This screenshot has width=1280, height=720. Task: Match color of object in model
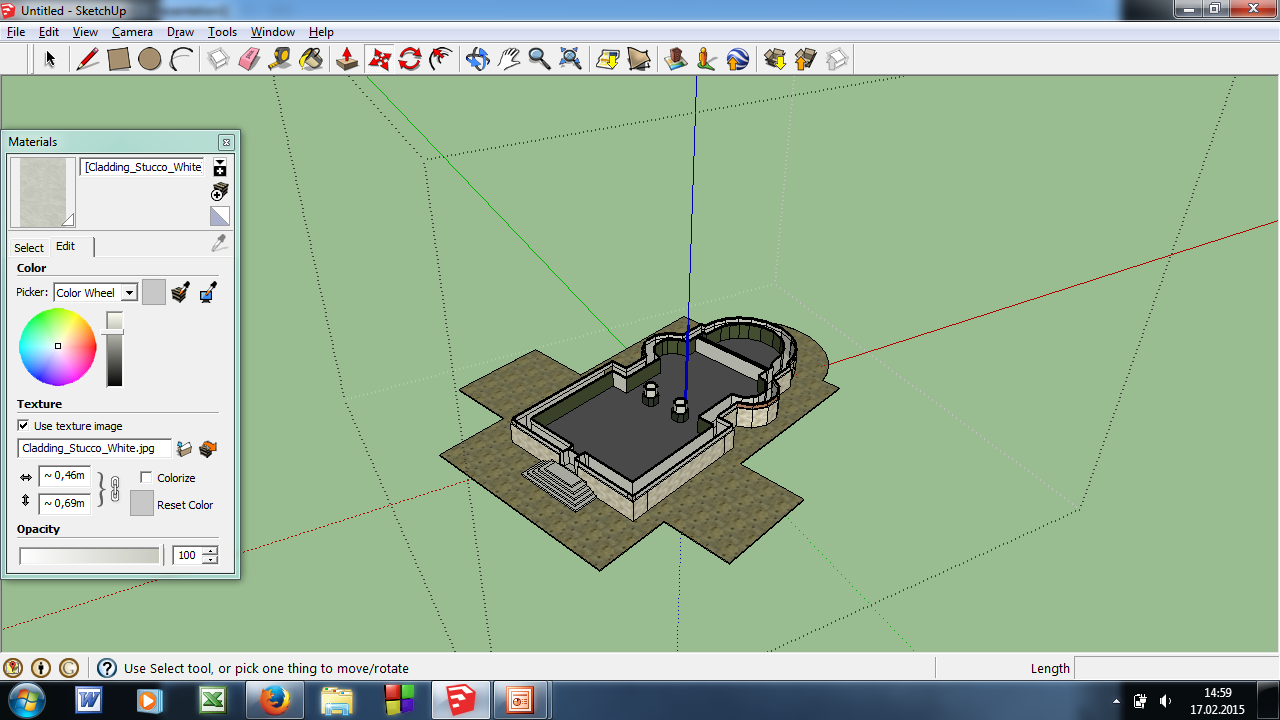click(180, 293)
